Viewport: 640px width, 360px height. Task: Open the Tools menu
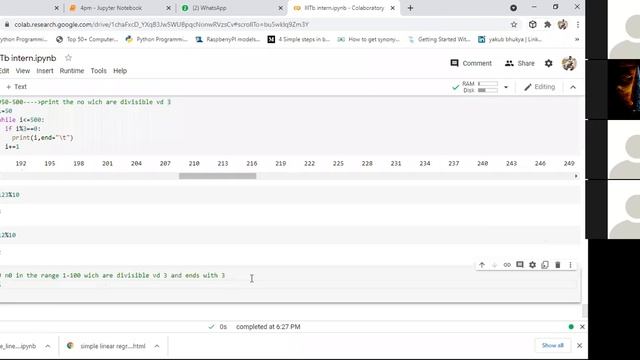[x=98, y=71]
